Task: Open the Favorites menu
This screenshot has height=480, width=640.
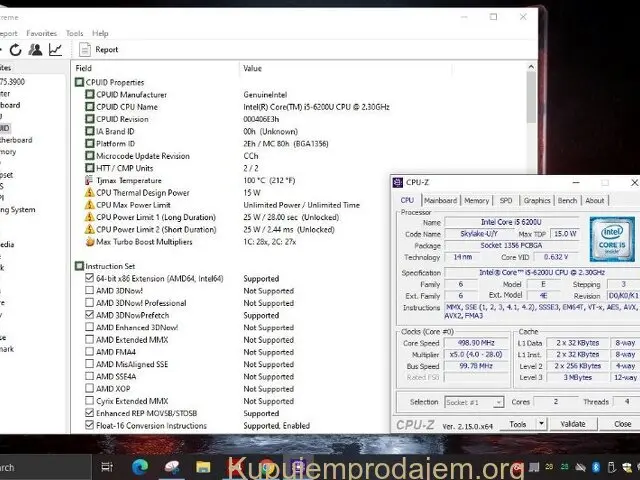Action: click(x=42, y=33)
